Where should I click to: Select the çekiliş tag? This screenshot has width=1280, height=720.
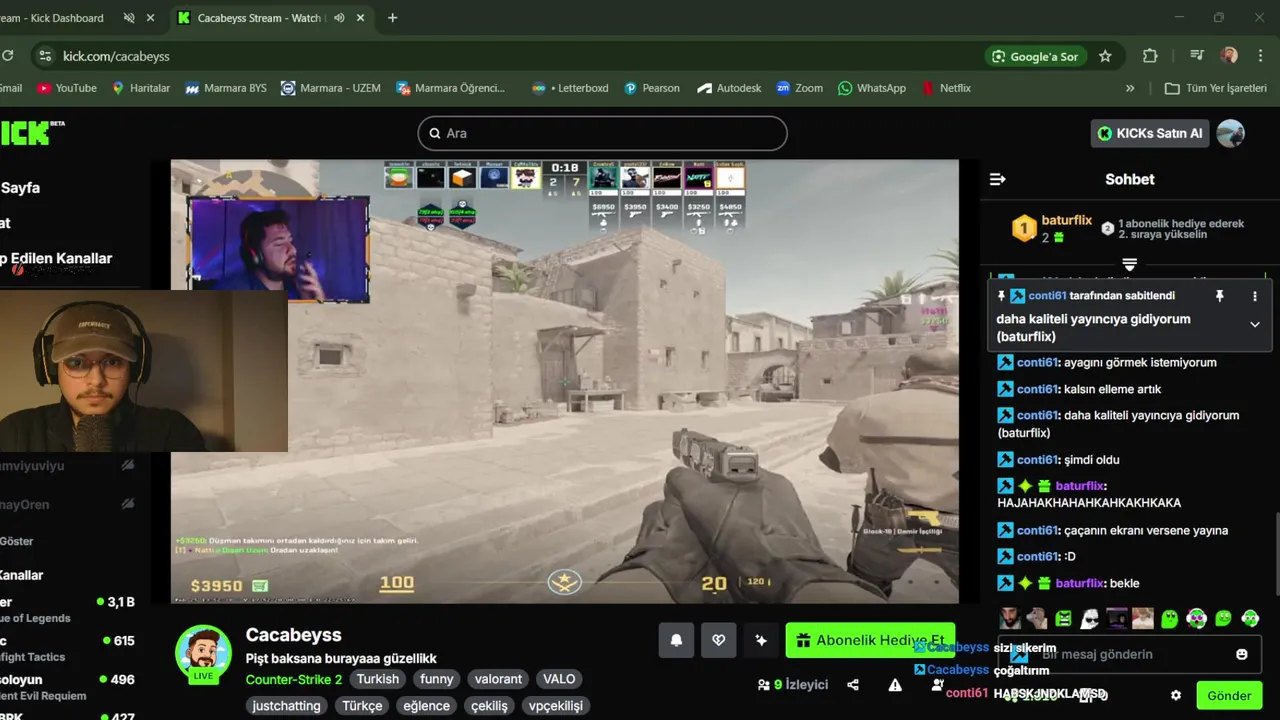click(489, 706)
